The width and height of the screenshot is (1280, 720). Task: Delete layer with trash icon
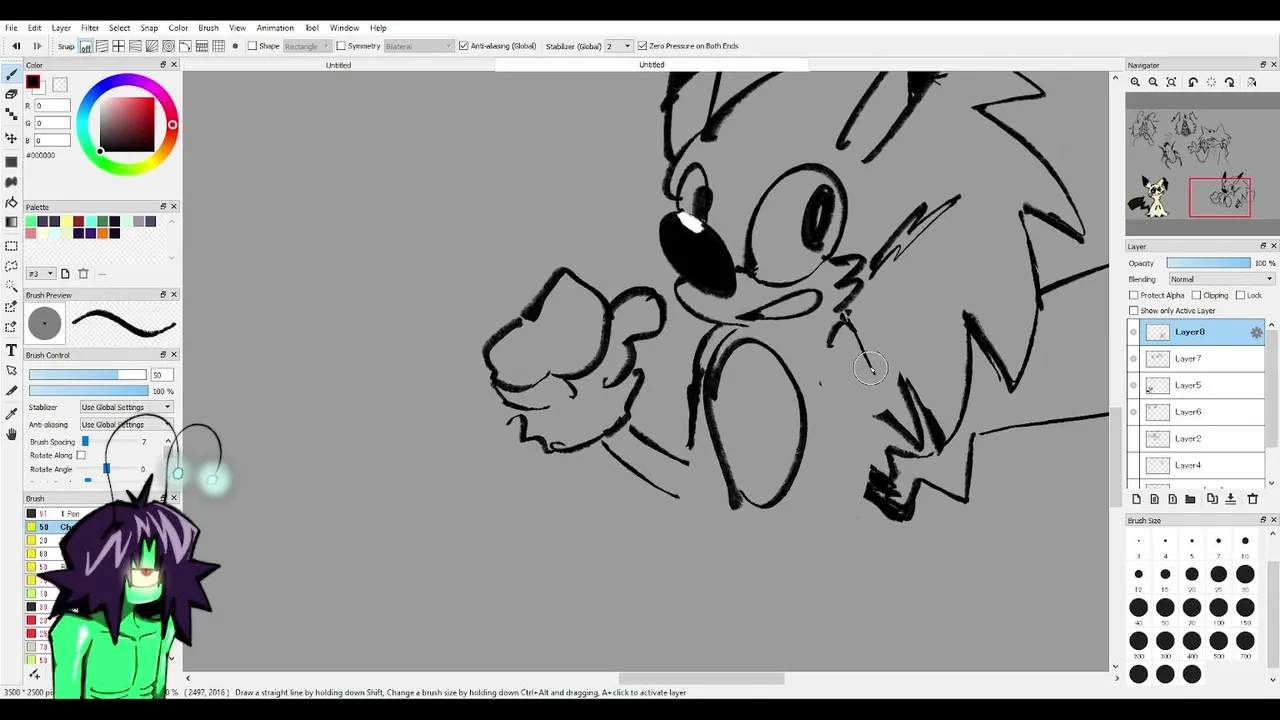coord(1252,499)
